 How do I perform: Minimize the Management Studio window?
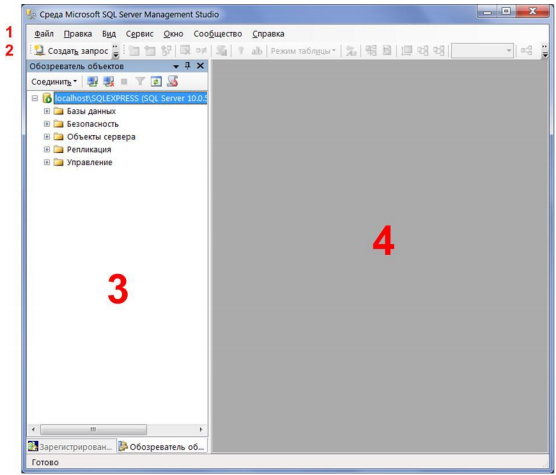pyautogui.click(x=488, y=12)
